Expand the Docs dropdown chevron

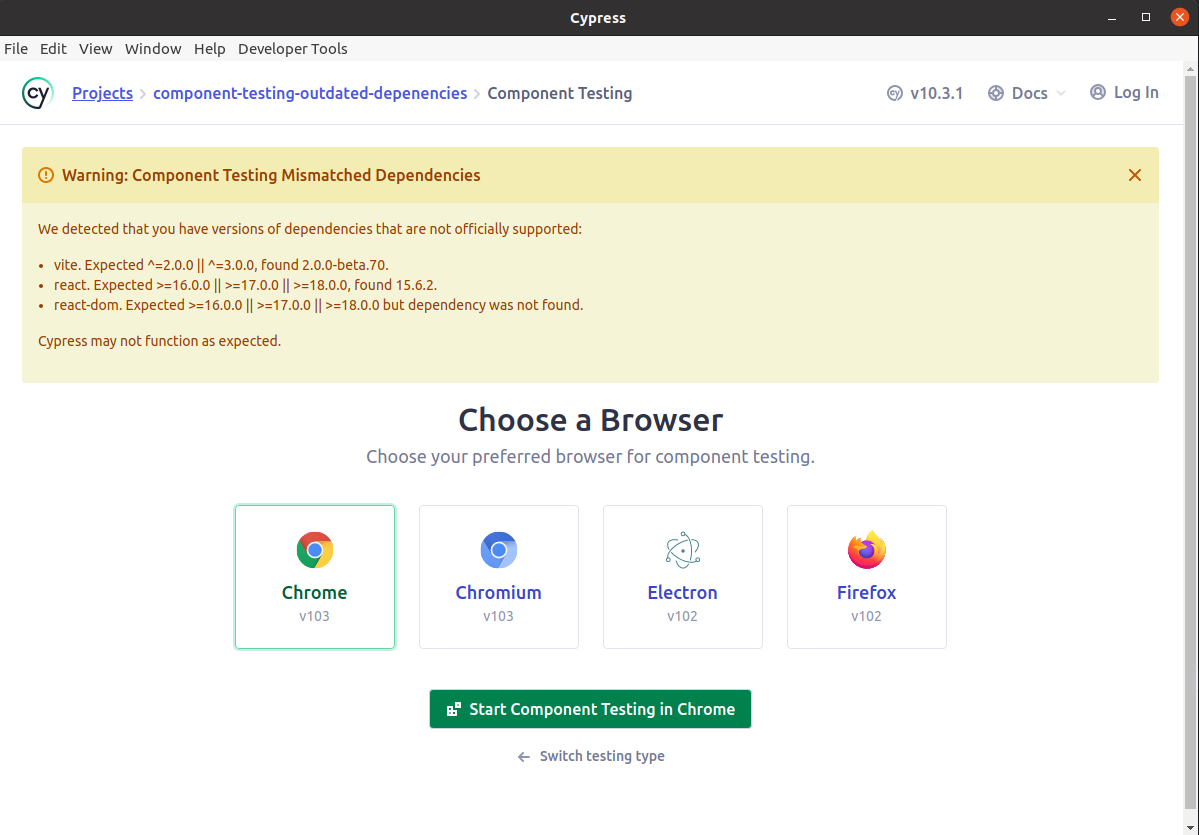point(1061,93)
